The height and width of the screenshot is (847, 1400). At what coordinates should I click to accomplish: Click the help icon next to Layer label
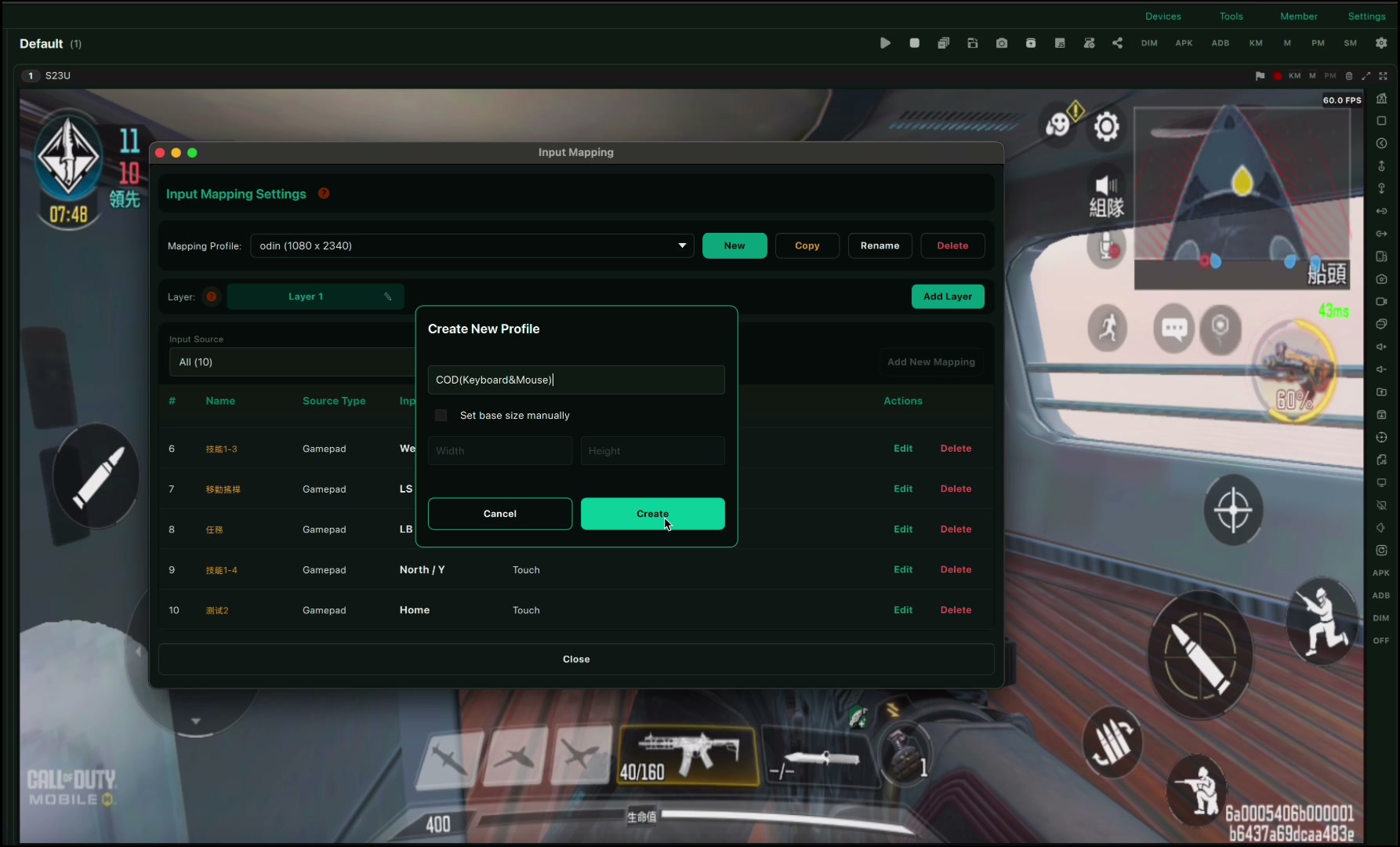[212, 296]
